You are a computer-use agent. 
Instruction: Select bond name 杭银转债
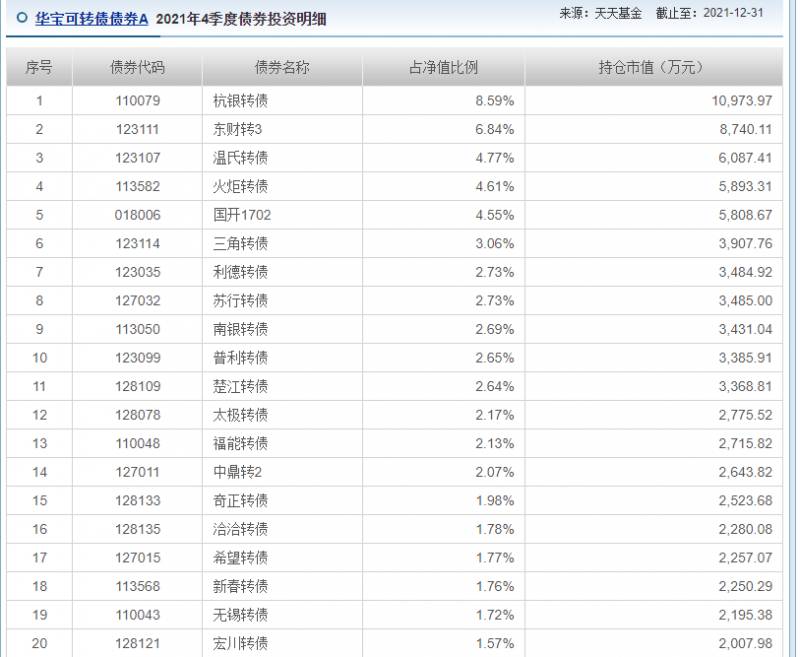click(240, 100)
